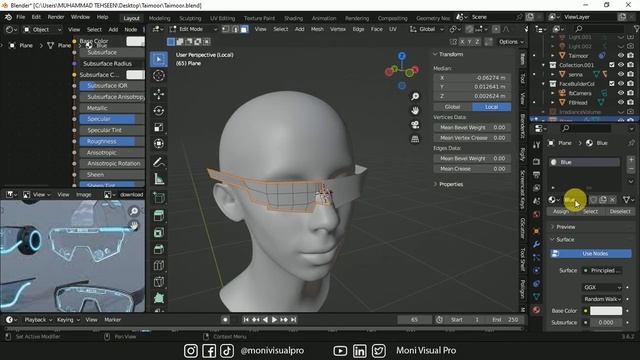640x360 pixels.
Task: Switch transform panel to Global
Action: pyautogui.click(x=452, y=107)
